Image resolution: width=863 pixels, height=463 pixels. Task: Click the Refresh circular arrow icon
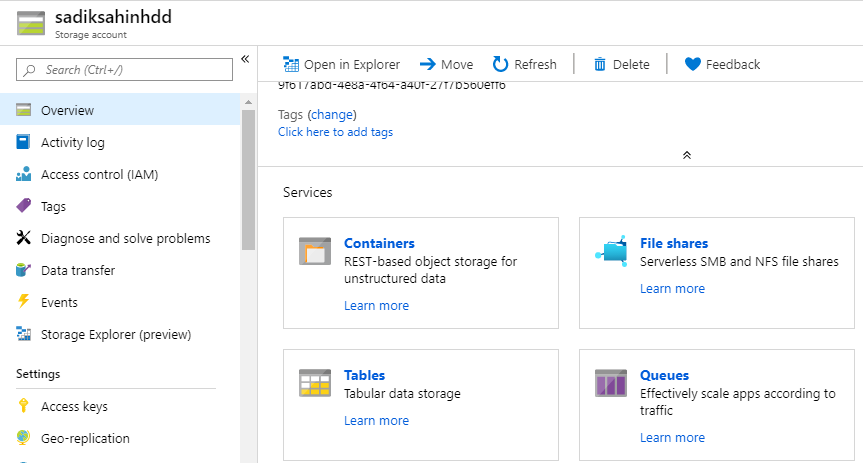[500, 64]
